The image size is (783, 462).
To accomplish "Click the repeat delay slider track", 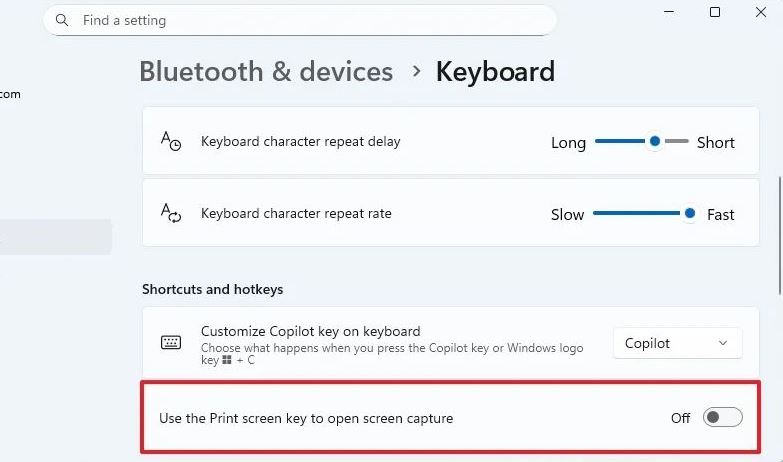I will pos(622,142).
